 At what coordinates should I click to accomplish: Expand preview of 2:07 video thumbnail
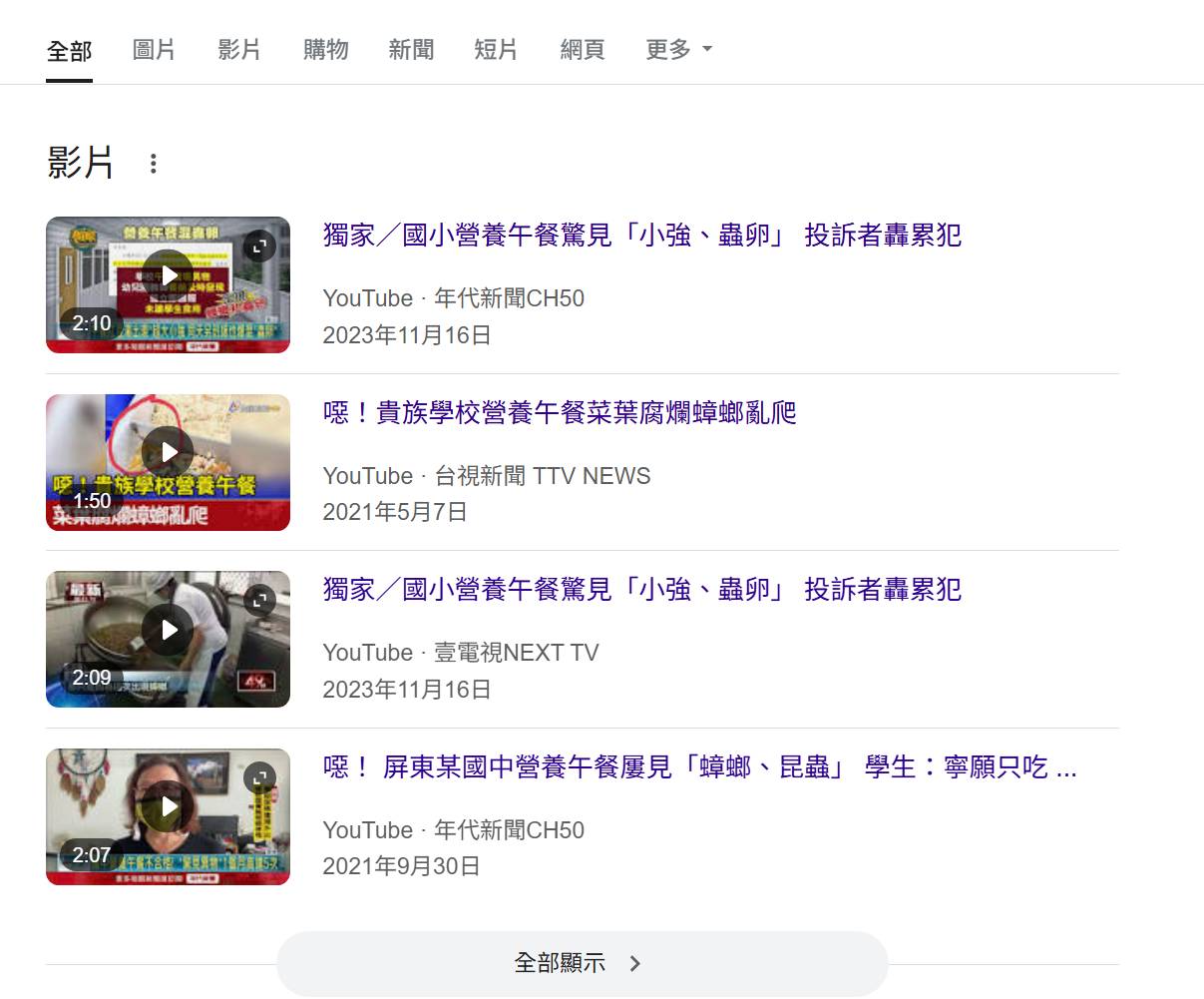259,777
